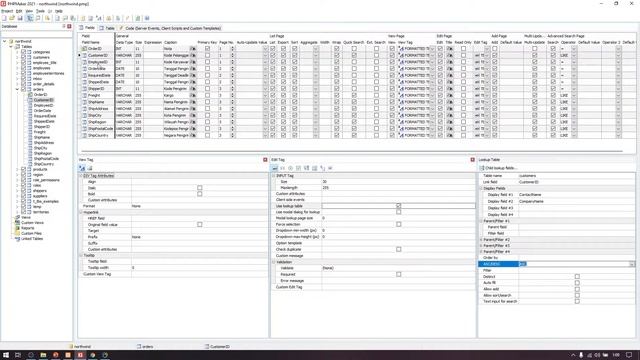
Task: Select the CHECKBOX edit tag type icon
Action: coord(298,168)
